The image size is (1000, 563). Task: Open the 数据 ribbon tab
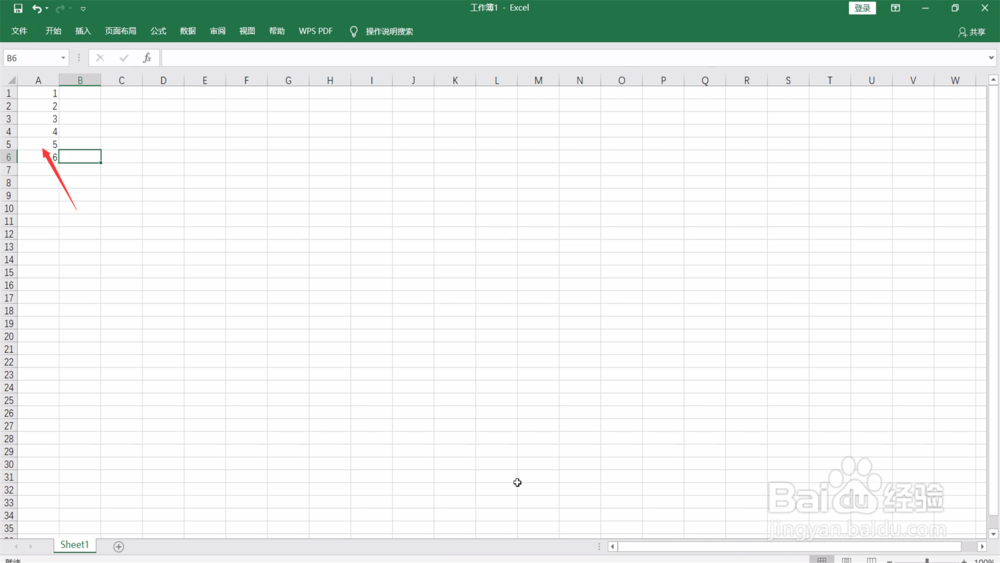(x=188, y=31)
